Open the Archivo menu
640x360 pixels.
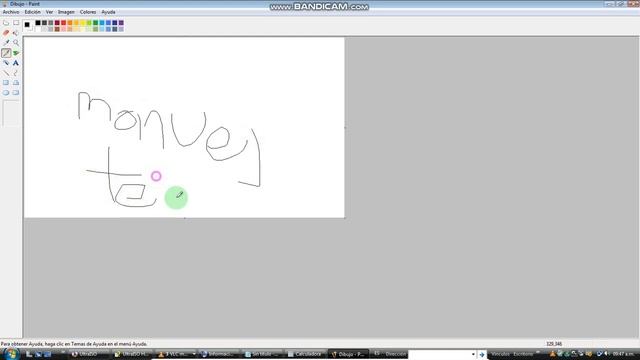tap(11, 12)
